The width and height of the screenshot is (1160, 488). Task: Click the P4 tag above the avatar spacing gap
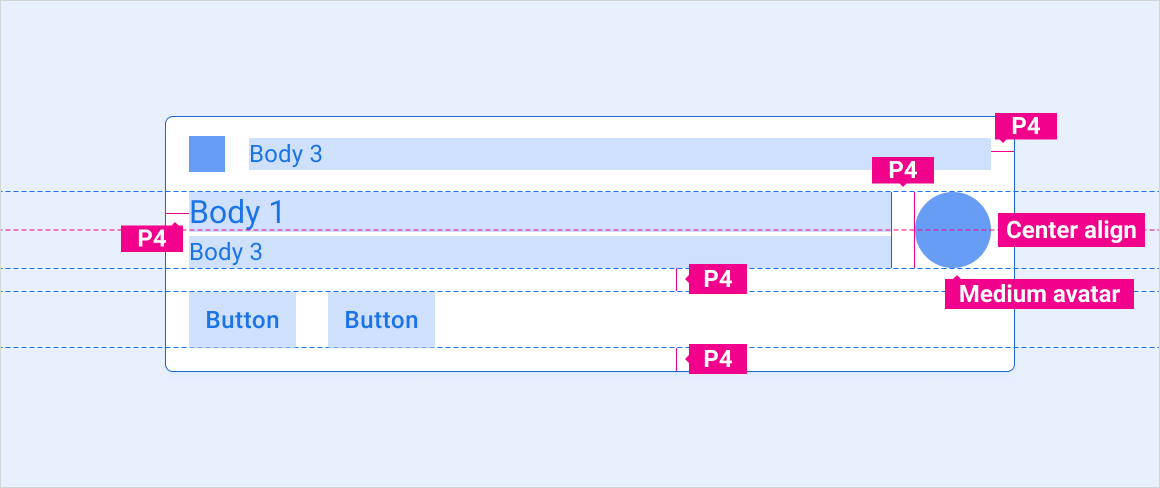pyautogui.click(x=902, y=170)
